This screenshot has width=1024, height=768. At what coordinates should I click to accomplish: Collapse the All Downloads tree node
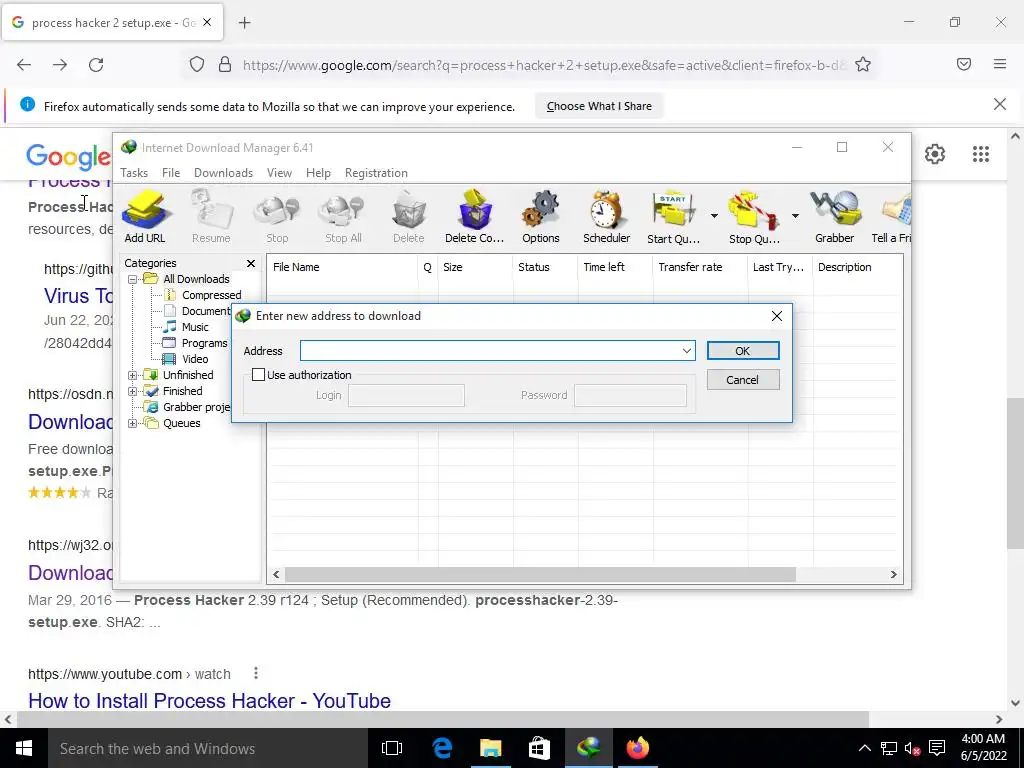click(133, 279)
